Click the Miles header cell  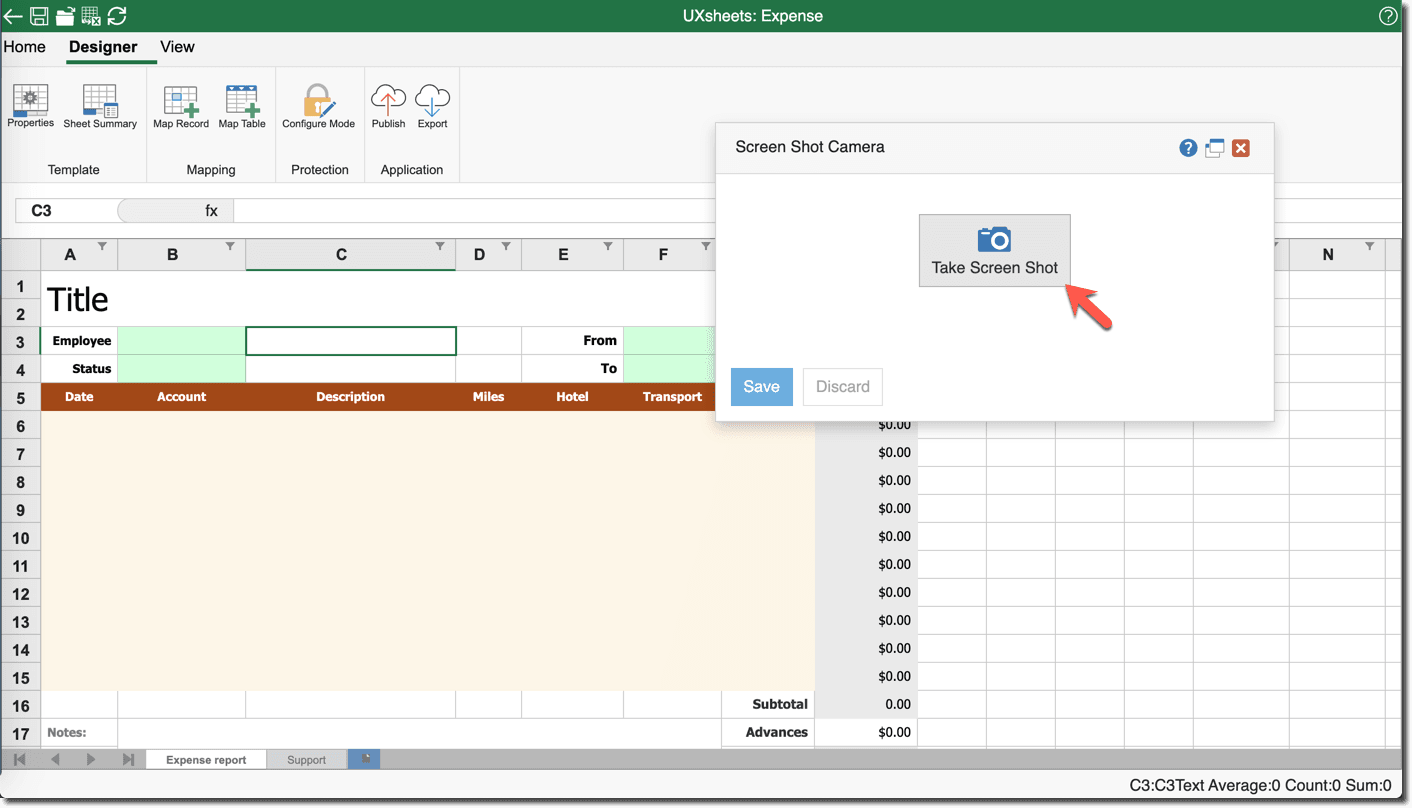[488, 397]
